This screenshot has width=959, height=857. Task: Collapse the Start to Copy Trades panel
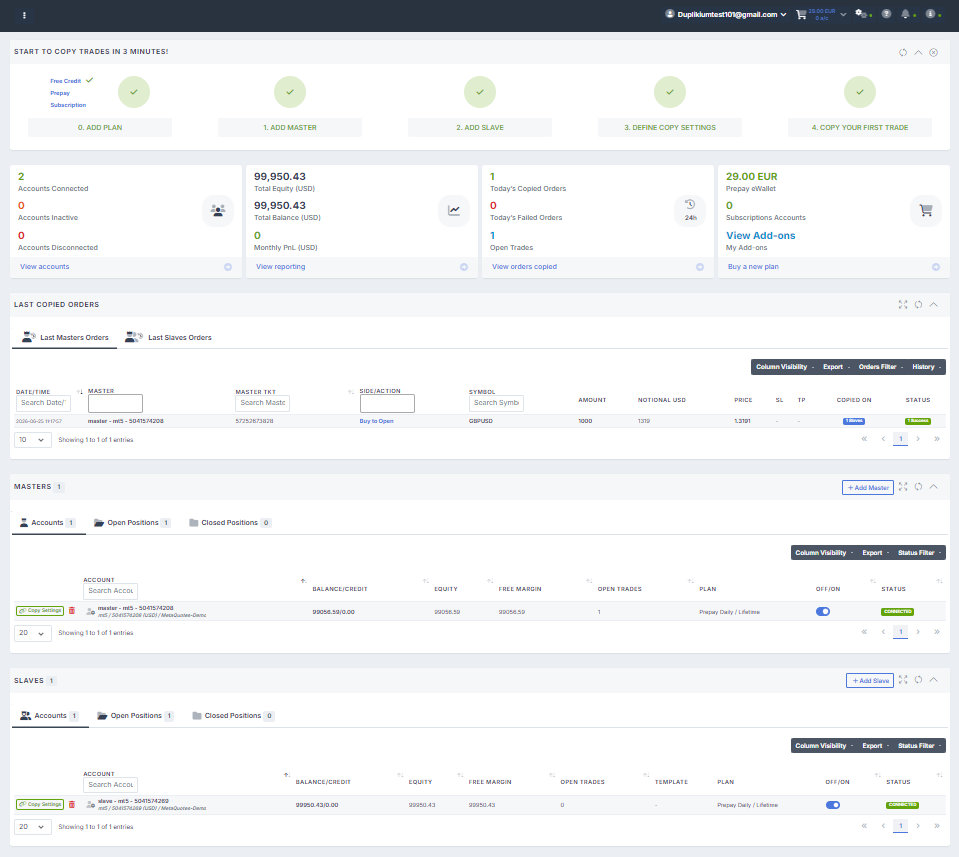point(918,53)
